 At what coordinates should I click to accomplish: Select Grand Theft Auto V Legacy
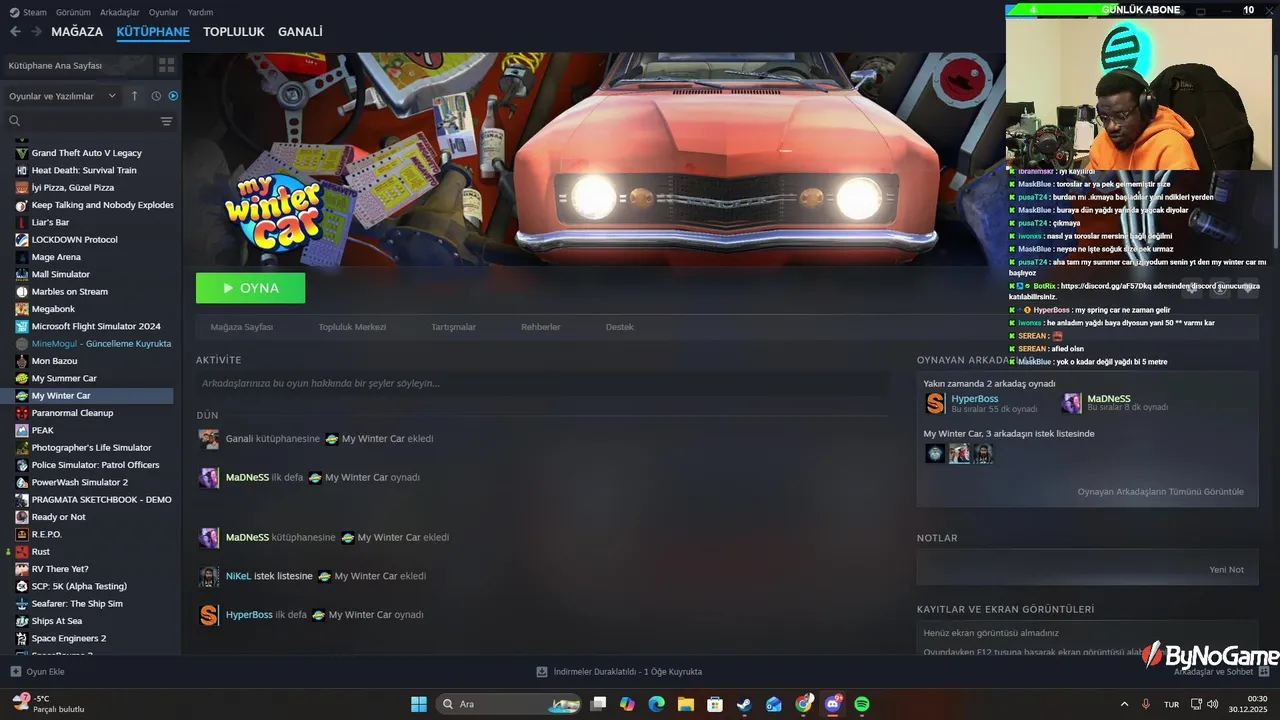point(87,153)
